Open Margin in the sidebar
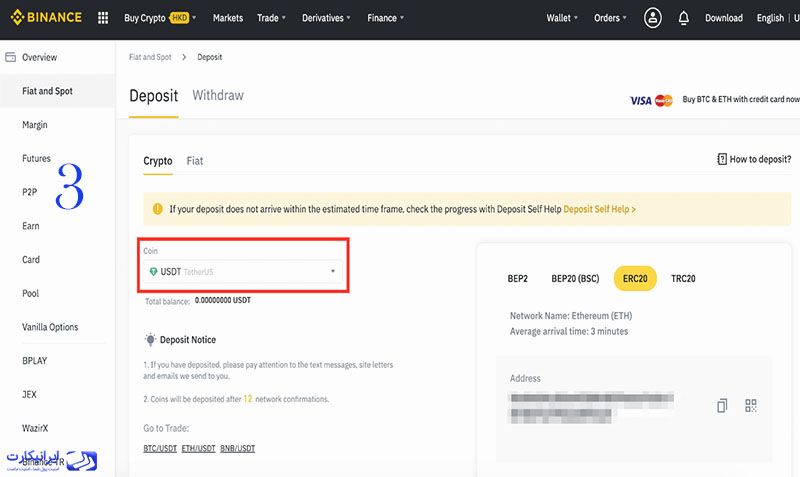The width and height of the screenshot is (800, 477). (35, 124)
